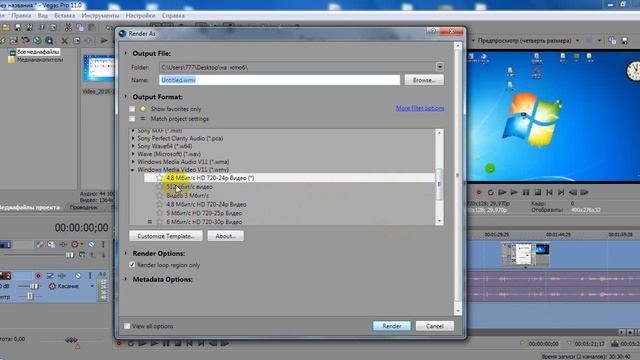Screen dimensions: 640x360
Task: Click the Copy snapshot icon above preview
Action: 612,40
